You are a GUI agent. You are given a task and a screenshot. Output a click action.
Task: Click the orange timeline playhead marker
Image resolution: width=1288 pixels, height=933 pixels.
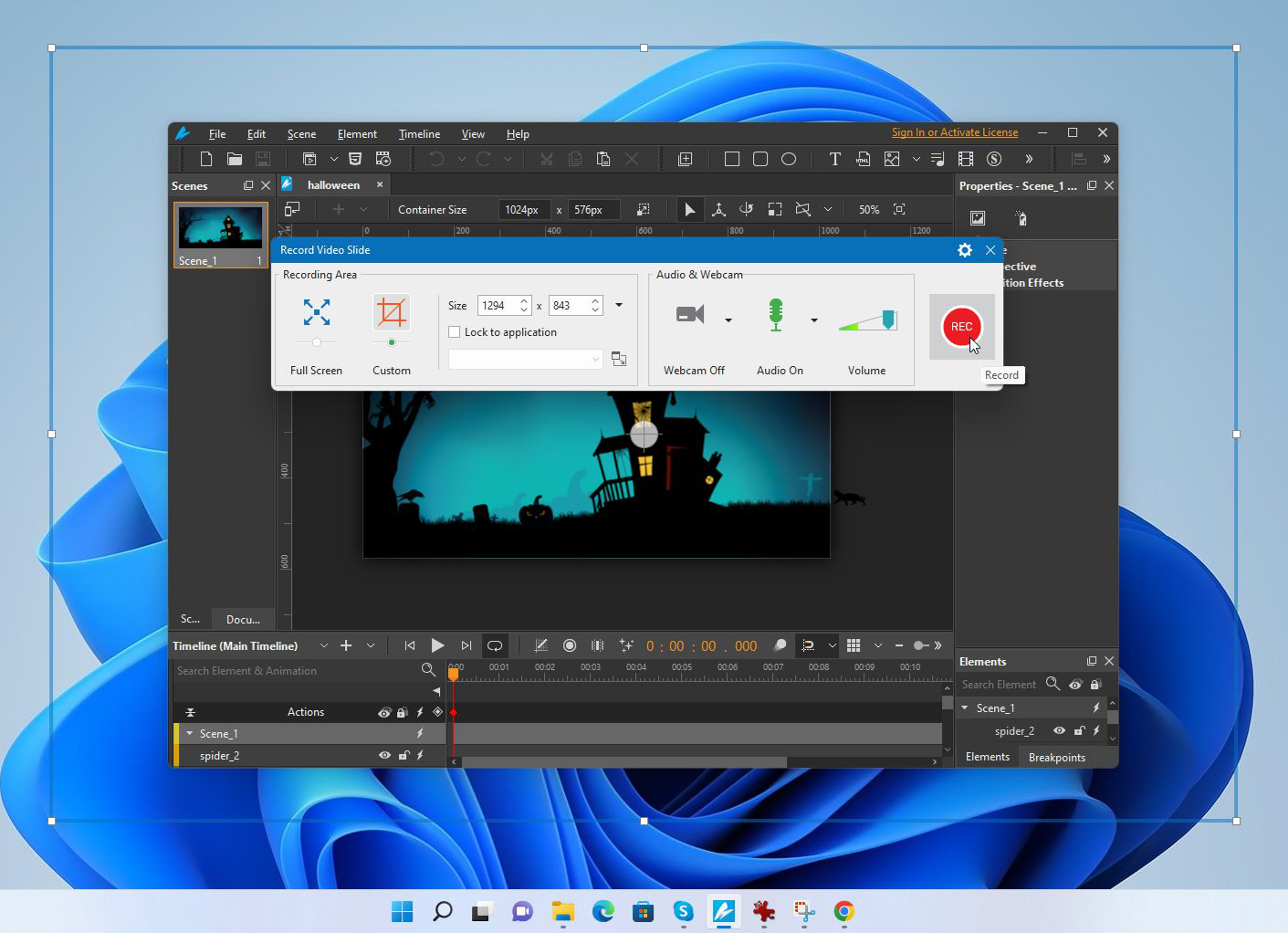pos(454,674)
